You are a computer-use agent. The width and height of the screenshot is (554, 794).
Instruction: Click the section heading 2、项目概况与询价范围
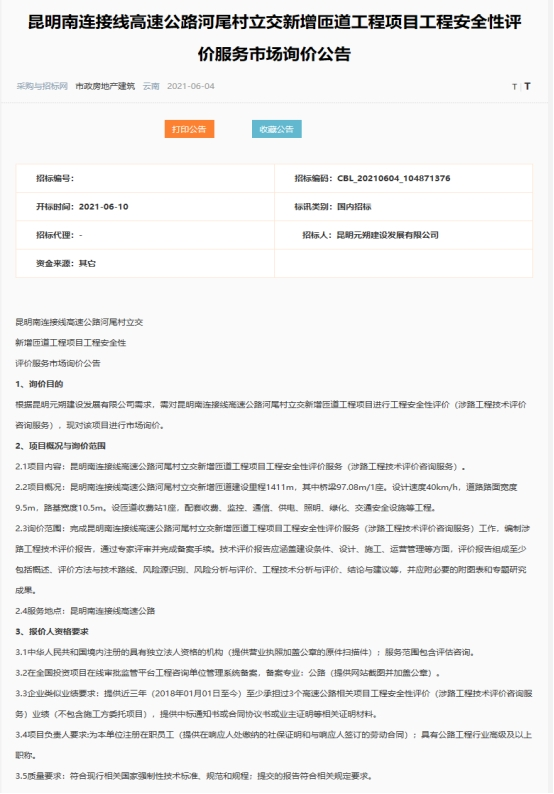60,446
